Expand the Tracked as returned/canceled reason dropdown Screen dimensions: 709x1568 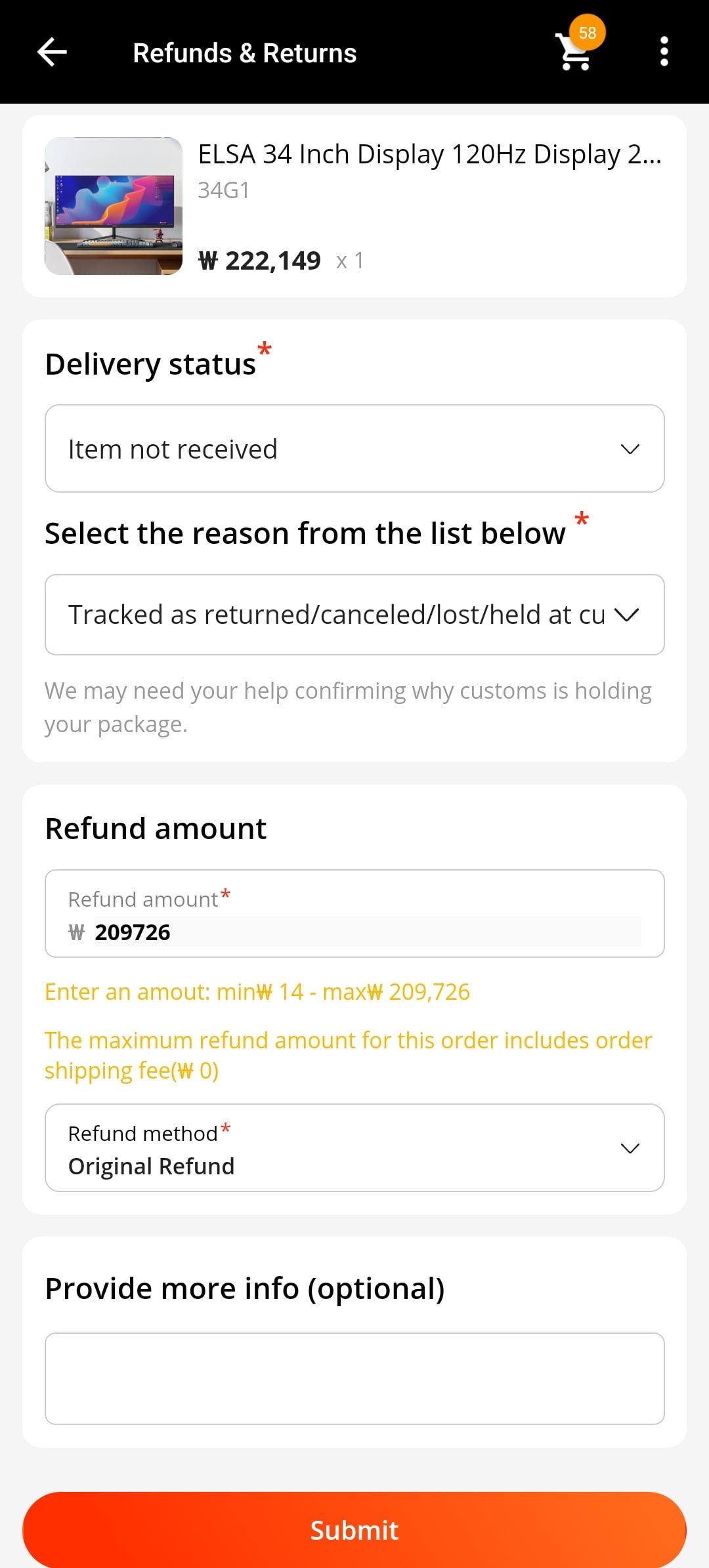[x=354, y=615]
